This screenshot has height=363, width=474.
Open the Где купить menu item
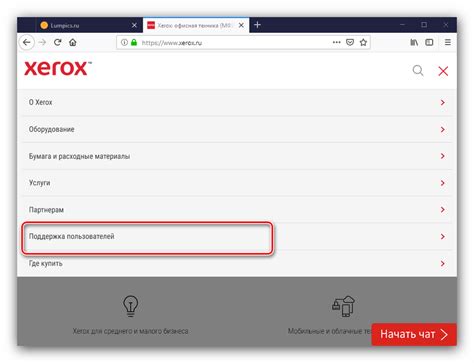(237, 263)
